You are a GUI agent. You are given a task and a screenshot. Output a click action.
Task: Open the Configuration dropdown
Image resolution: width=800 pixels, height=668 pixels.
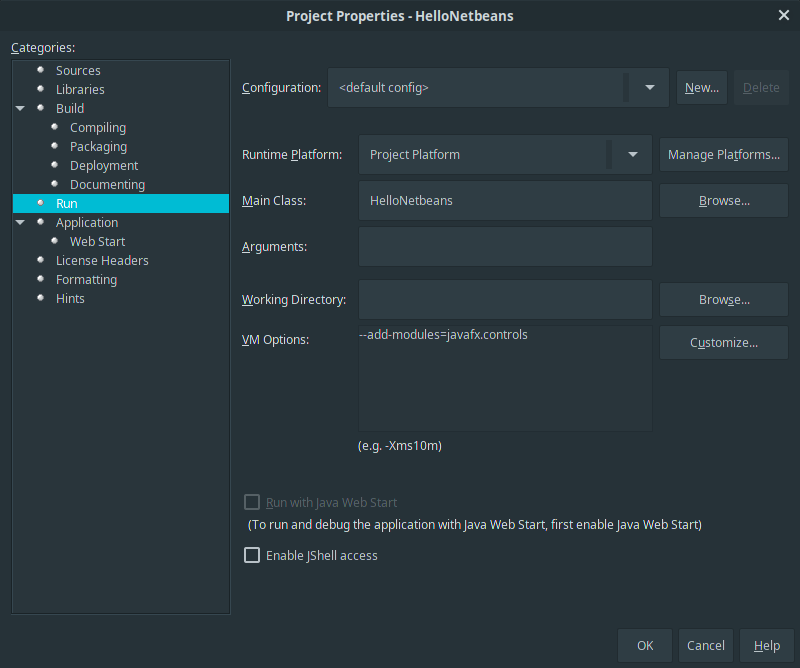649,88
